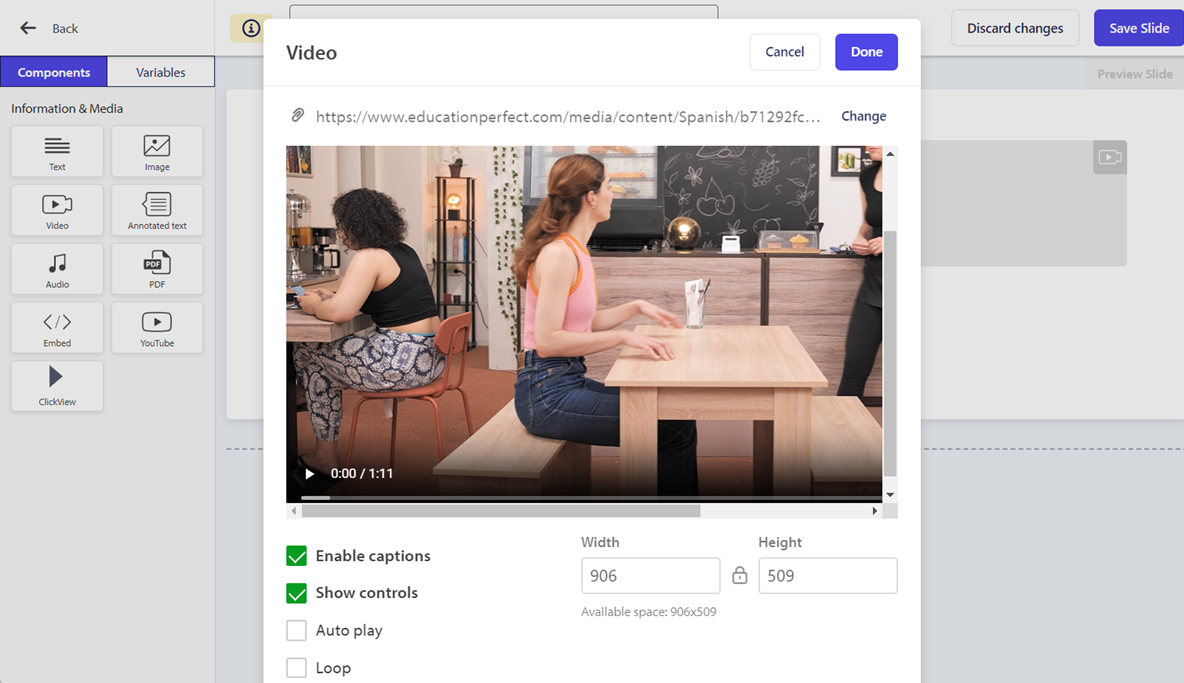Click the scroll left arrow
This screenshot has width=1184, height=683.
(x=294, y=511)
